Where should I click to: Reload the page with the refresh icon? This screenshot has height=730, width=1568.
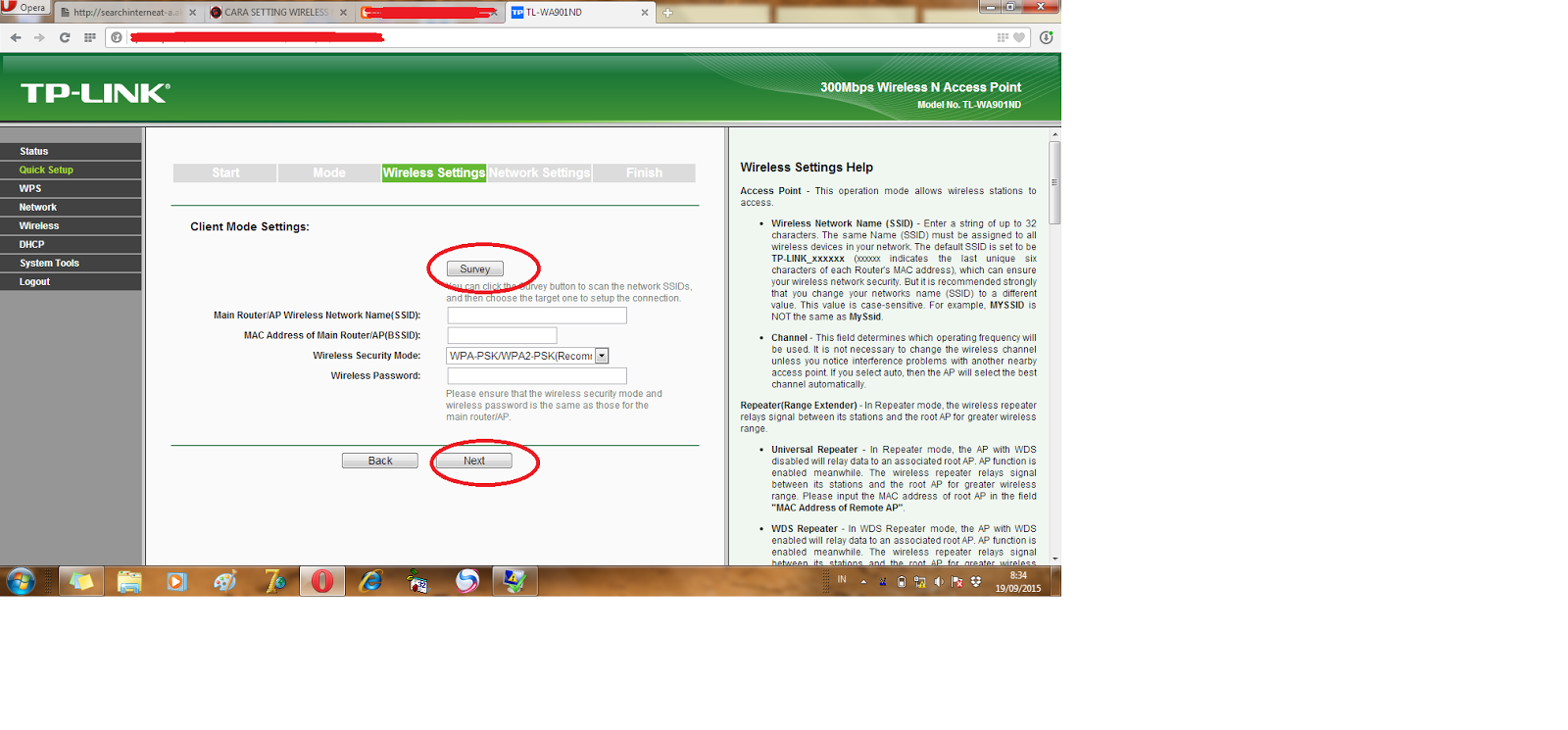pos(65,37)
